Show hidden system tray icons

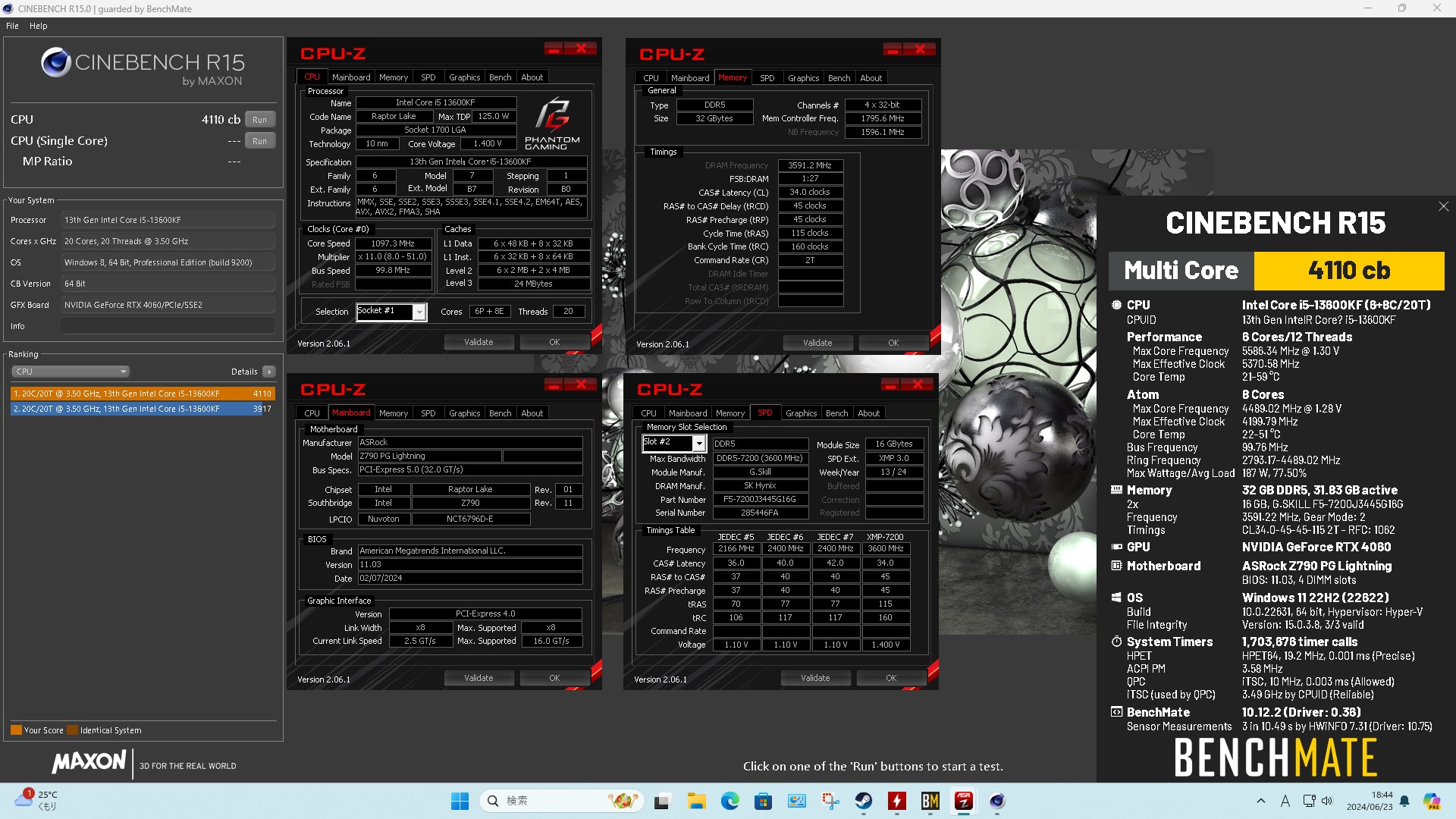(x=1260, y=801)
